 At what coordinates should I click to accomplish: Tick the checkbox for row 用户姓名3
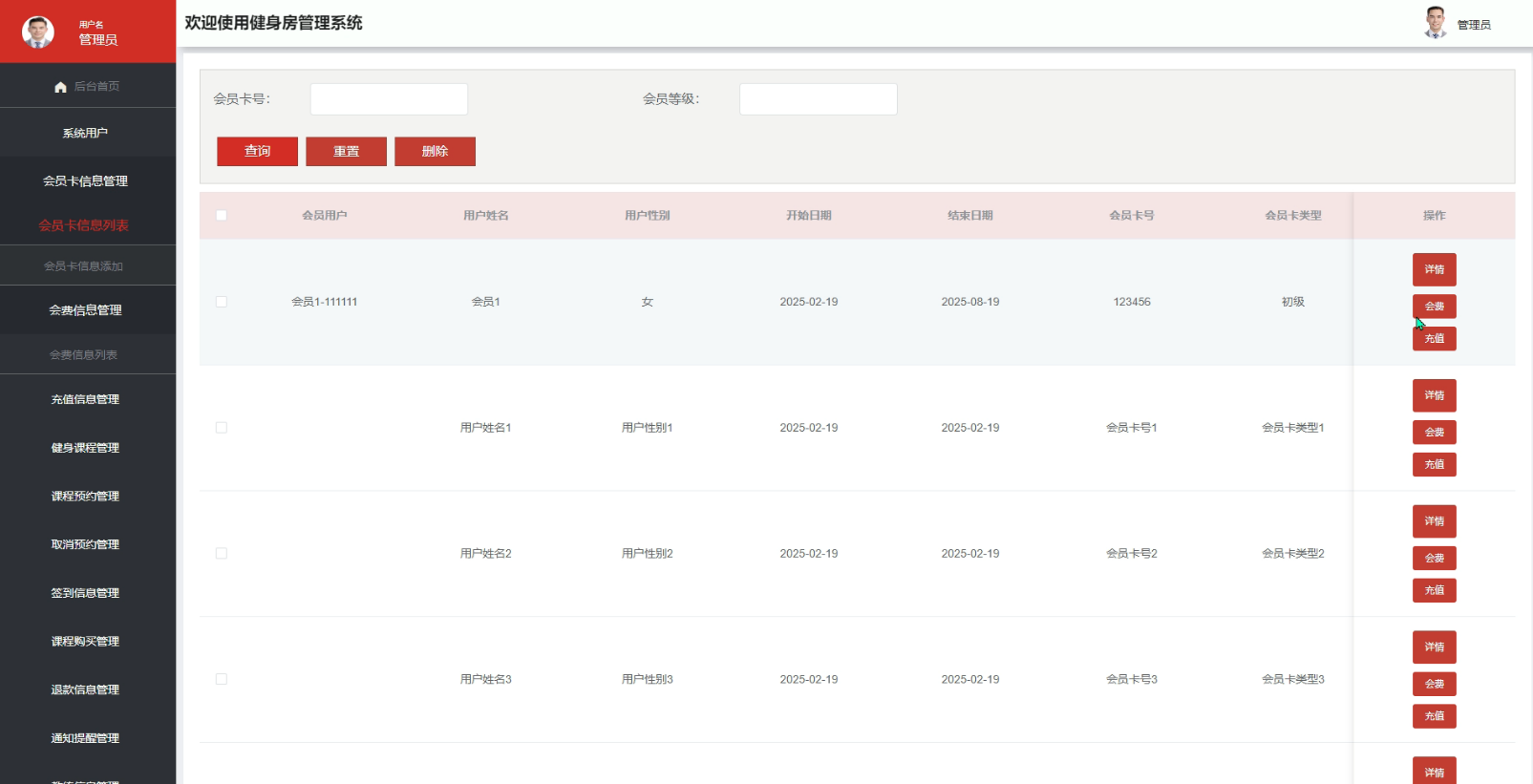pos(222,679)
